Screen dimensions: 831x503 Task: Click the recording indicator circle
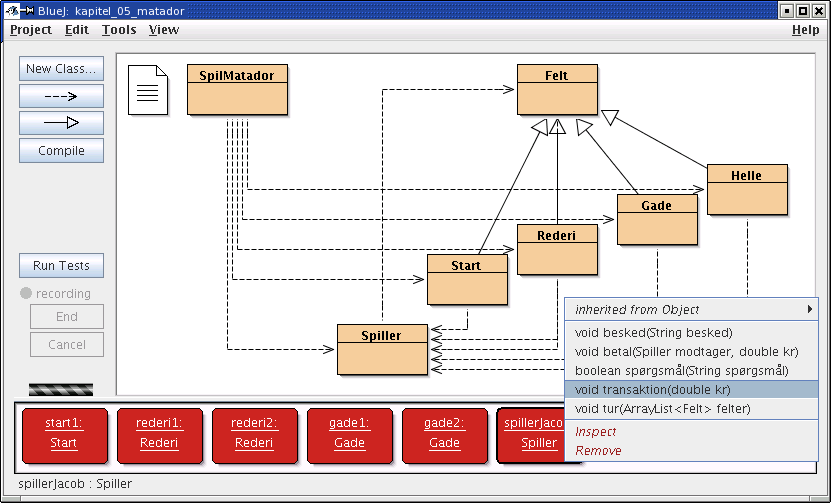26,294
